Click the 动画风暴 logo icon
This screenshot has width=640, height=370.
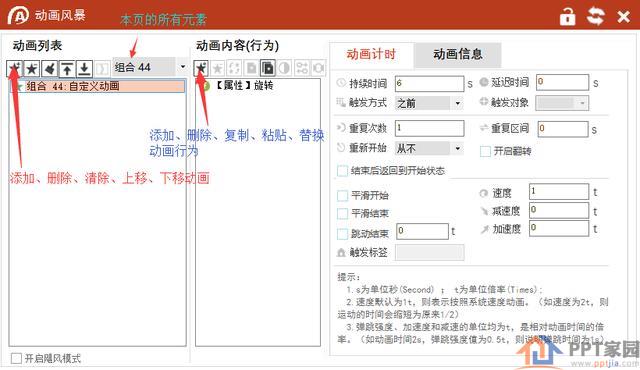(18, 16)
